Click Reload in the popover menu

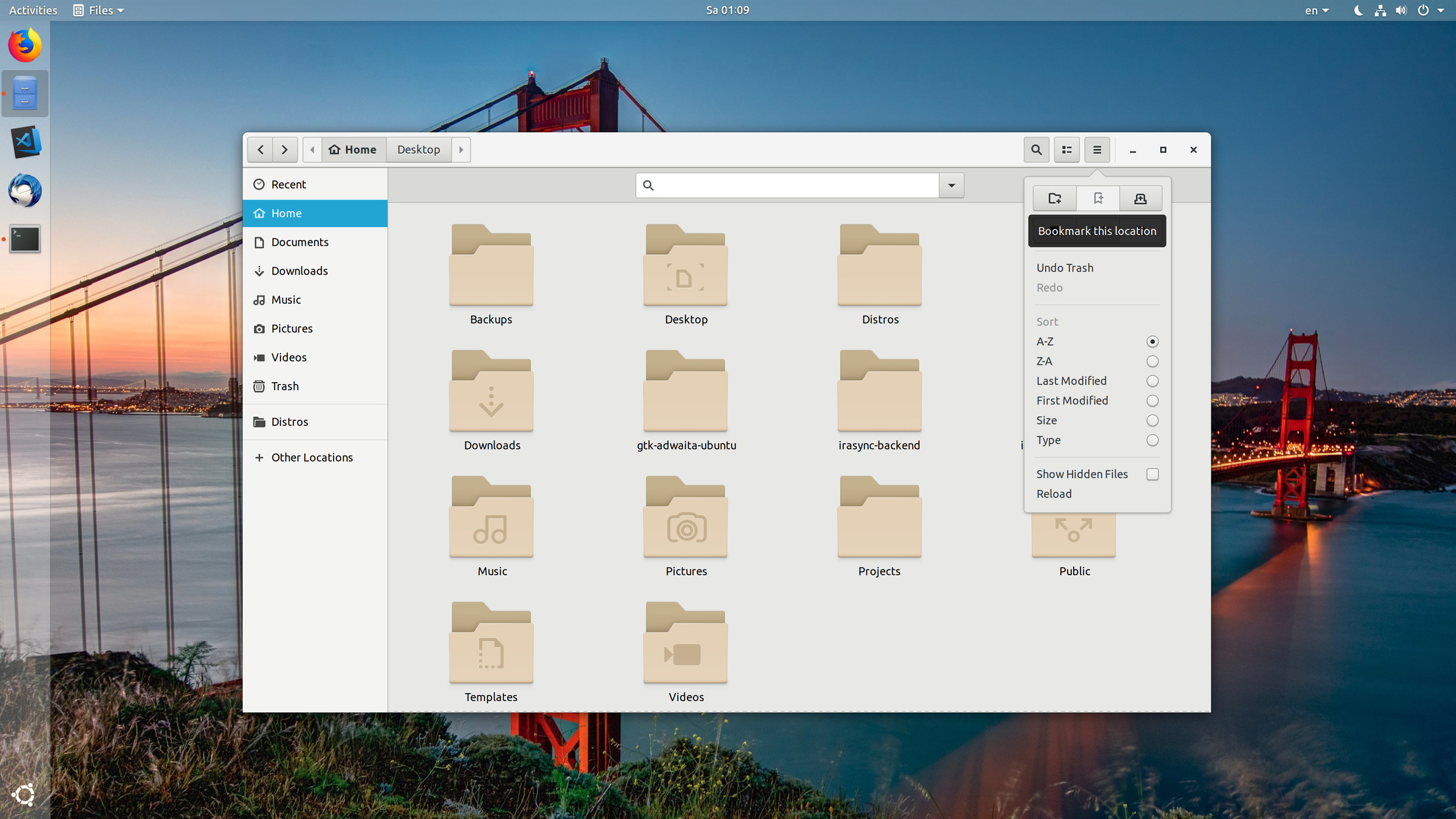pos(1054,494)
